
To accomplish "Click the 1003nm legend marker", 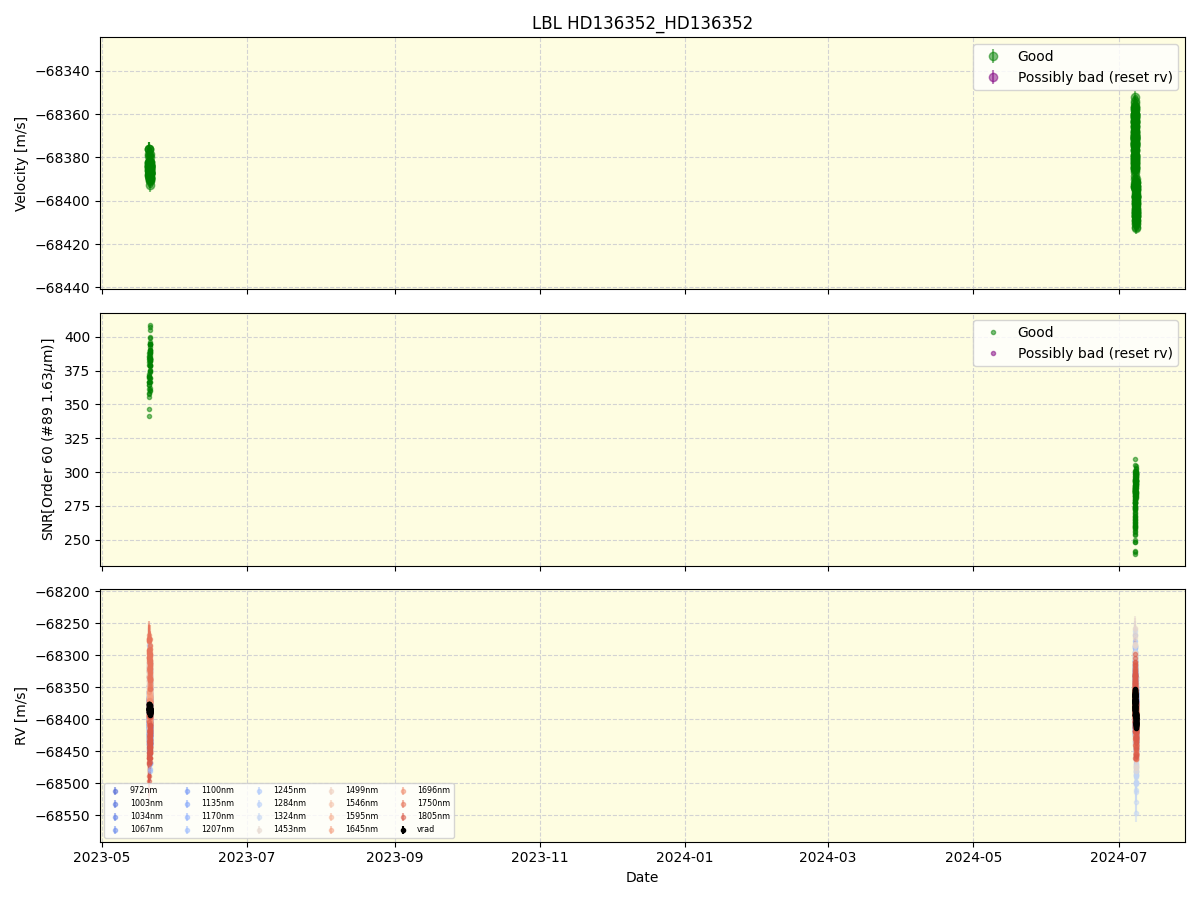I will (115, 804).
